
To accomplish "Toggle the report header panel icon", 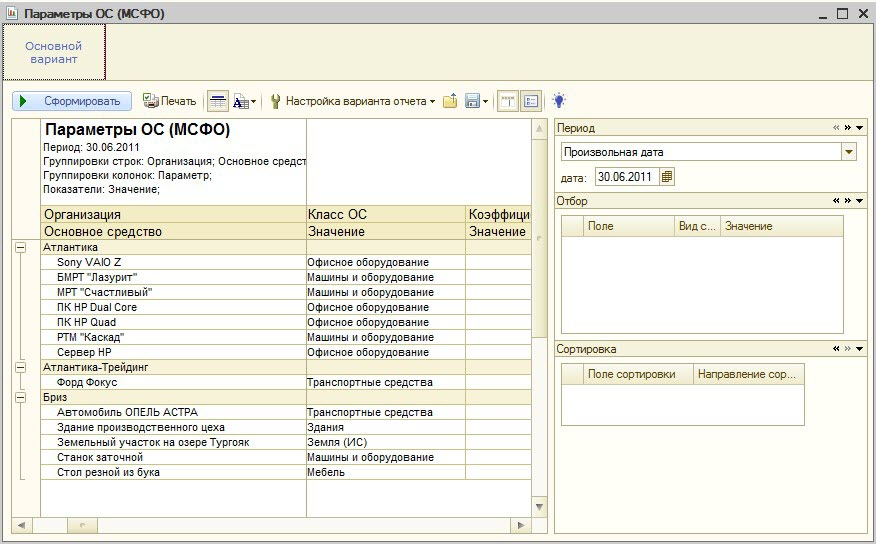I will (x=508, y=101).
